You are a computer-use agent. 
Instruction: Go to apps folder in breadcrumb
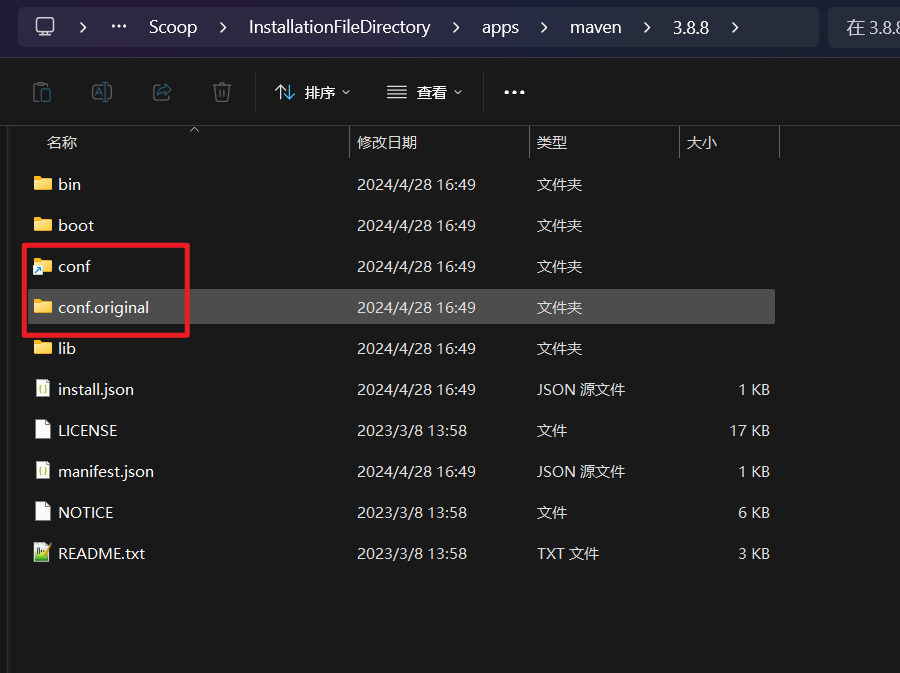(500, 27)
